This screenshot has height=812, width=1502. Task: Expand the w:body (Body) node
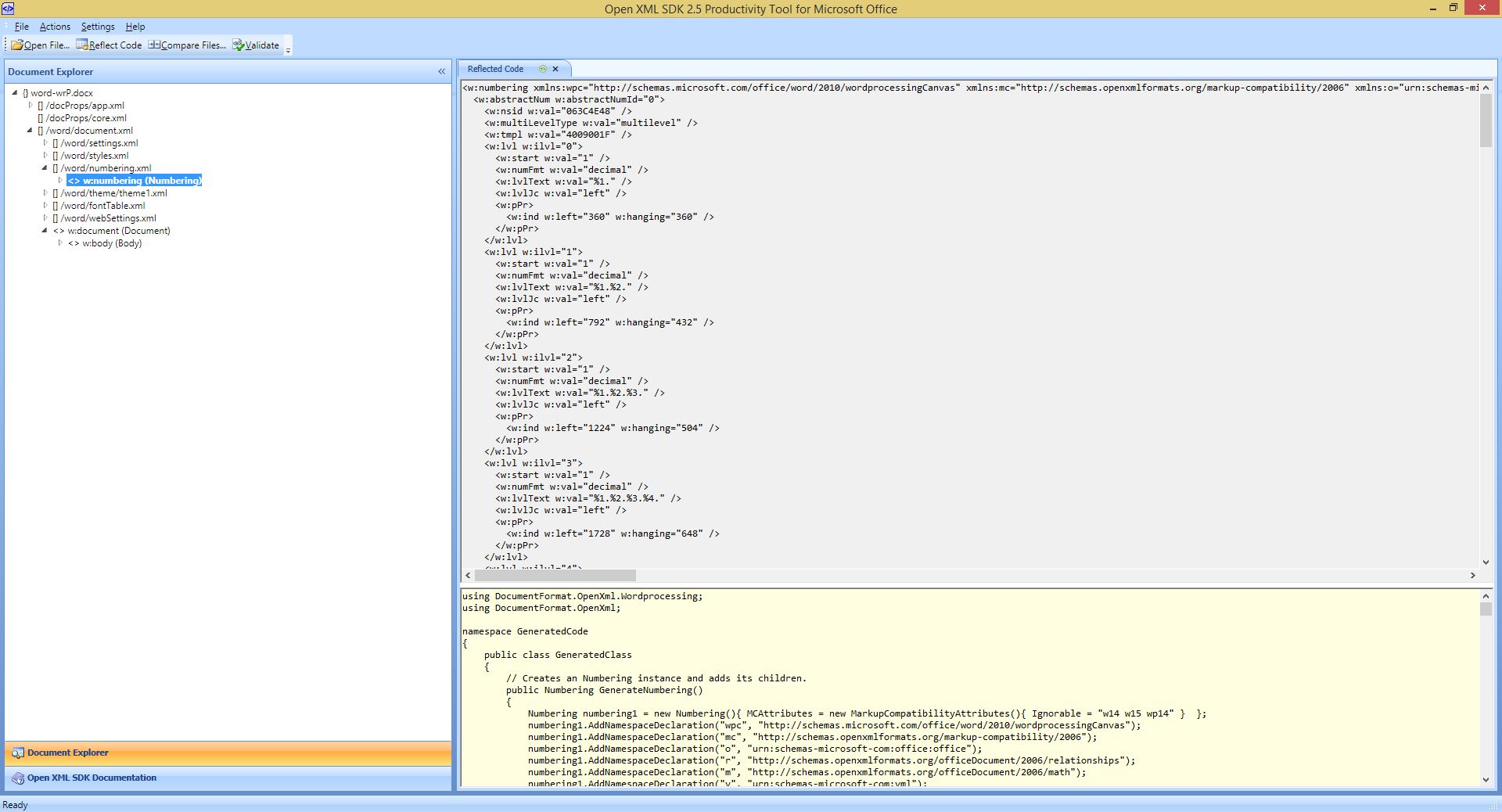[60, 243]
